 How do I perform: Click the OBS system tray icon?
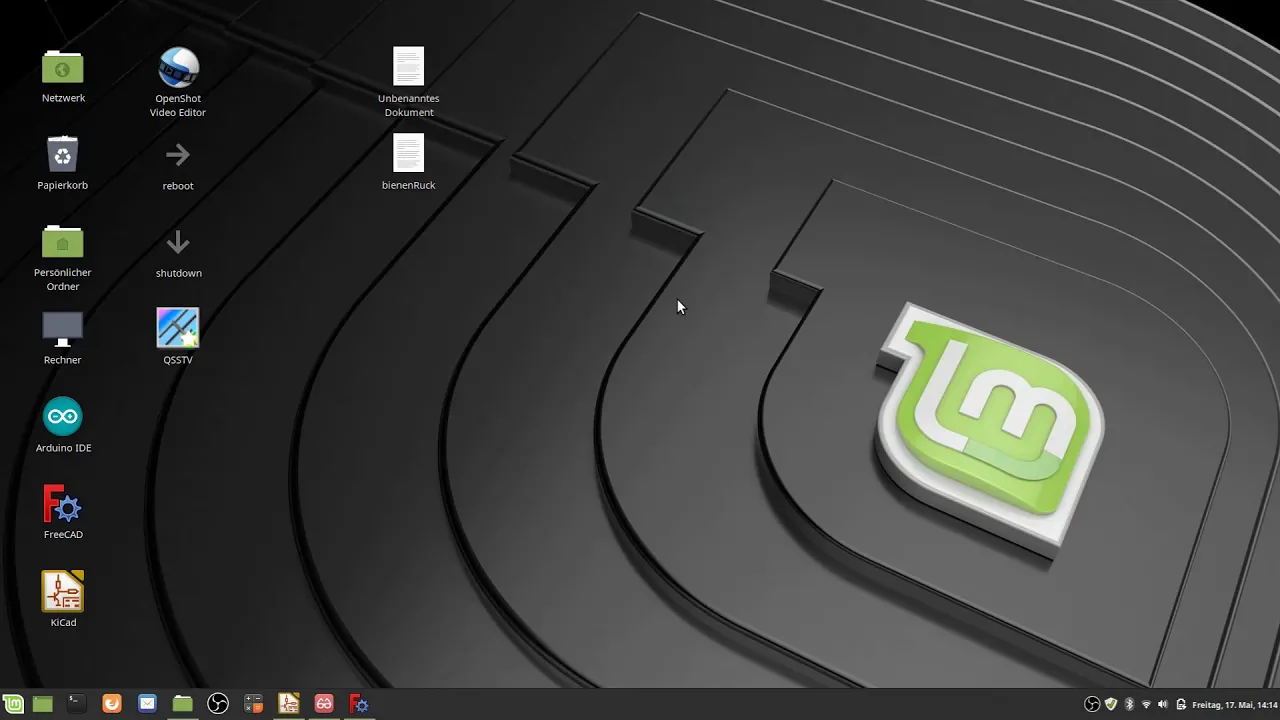pos(1092,704)
